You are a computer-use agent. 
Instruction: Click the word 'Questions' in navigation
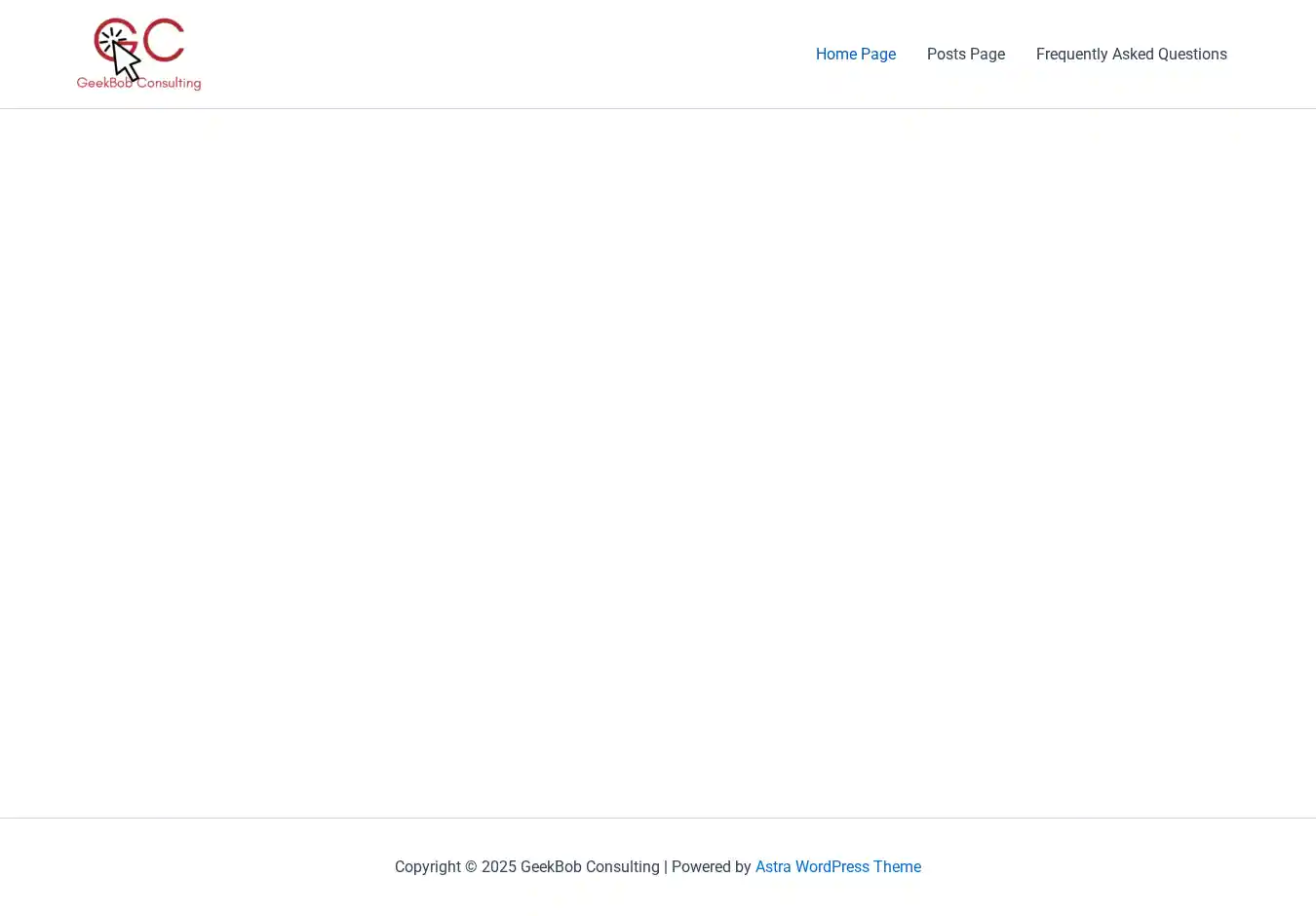click(1192, 55)
